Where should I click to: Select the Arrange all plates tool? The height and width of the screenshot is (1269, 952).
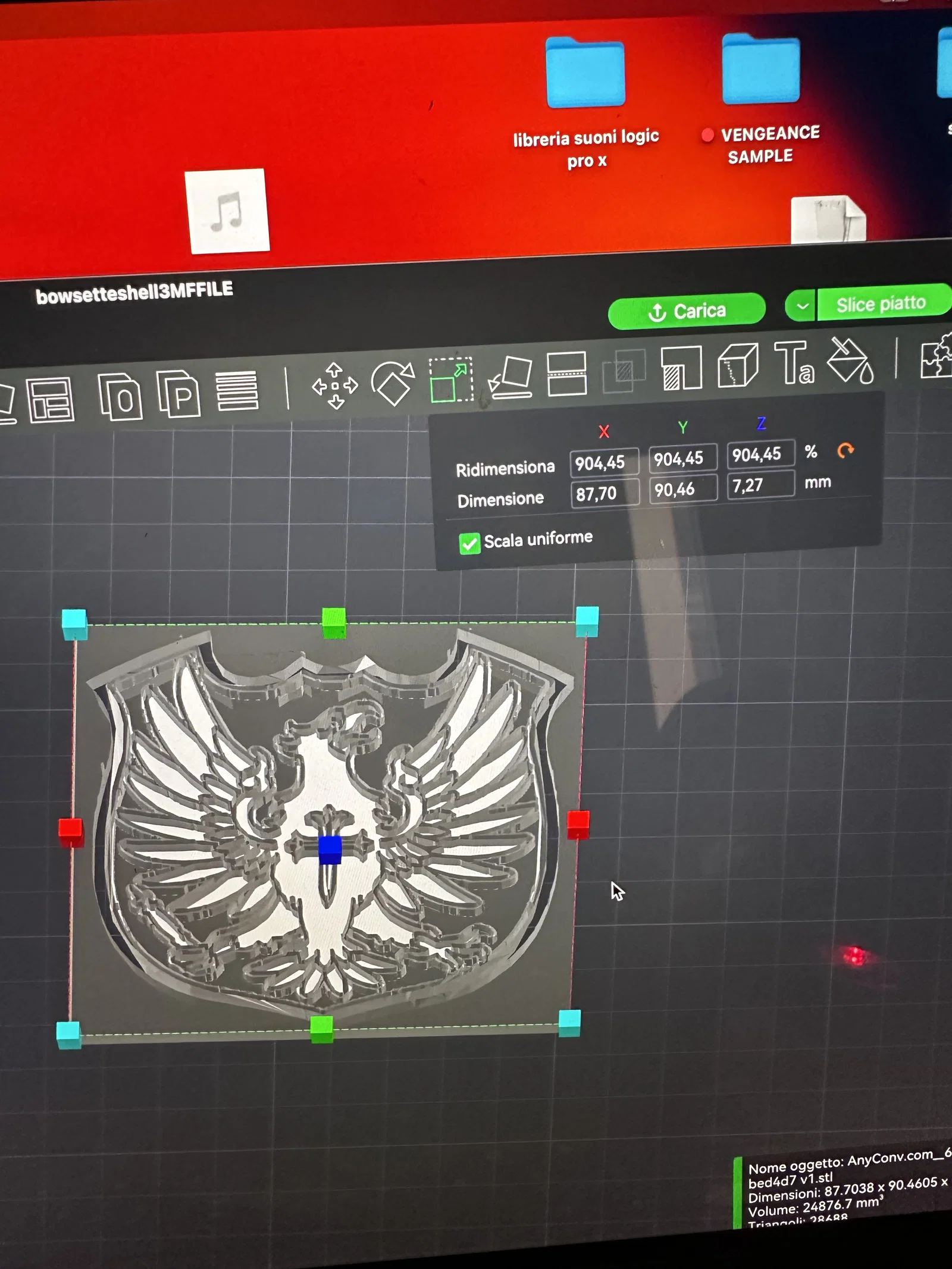51,400
